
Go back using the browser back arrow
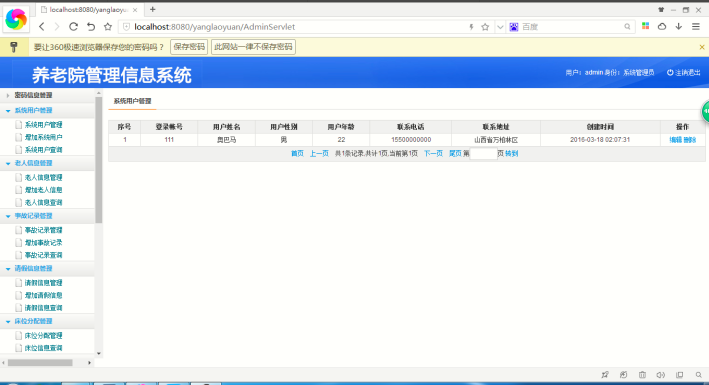[42, 27]
